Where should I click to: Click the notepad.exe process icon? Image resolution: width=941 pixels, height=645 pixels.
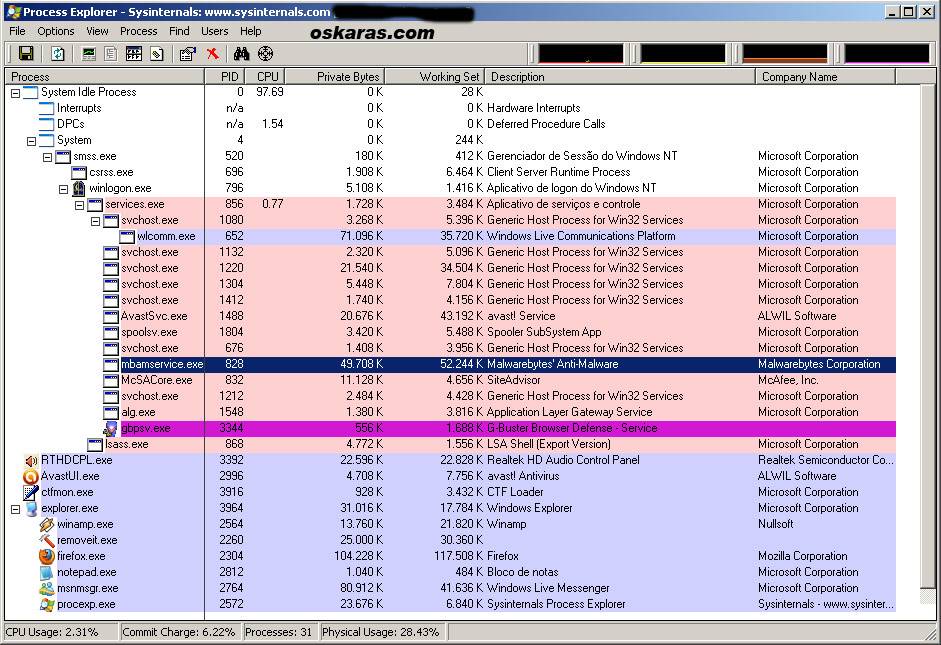click(x=47, y=572)
